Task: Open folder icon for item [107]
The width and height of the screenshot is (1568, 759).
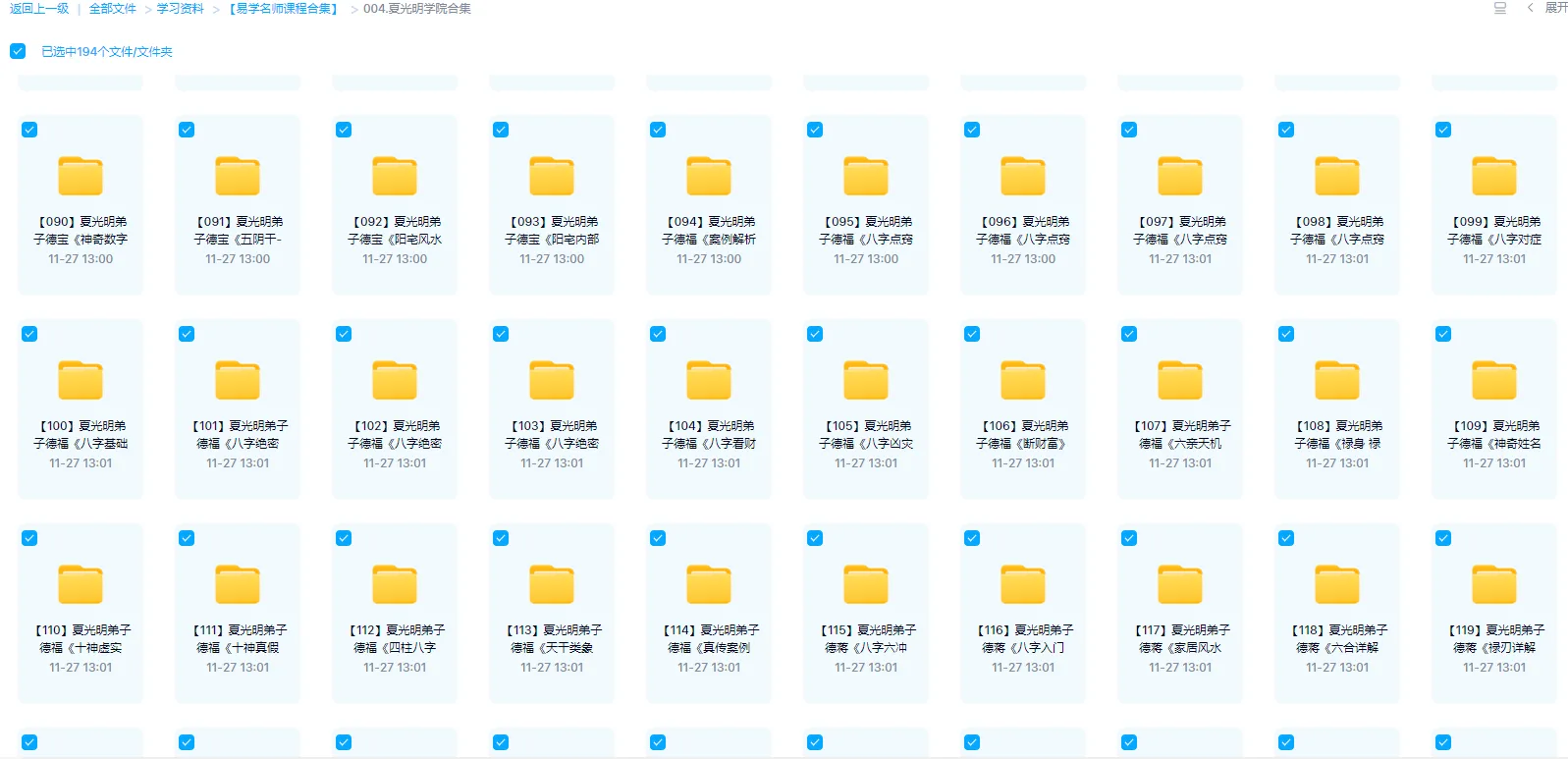Action: pos(1180,381)
